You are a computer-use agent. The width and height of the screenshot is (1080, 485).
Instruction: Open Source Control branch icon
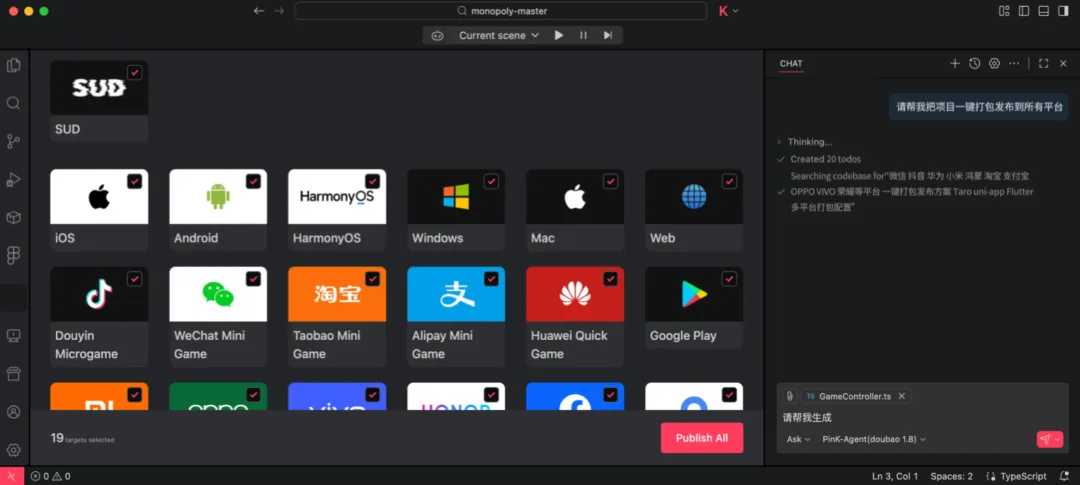coord(13,141)
